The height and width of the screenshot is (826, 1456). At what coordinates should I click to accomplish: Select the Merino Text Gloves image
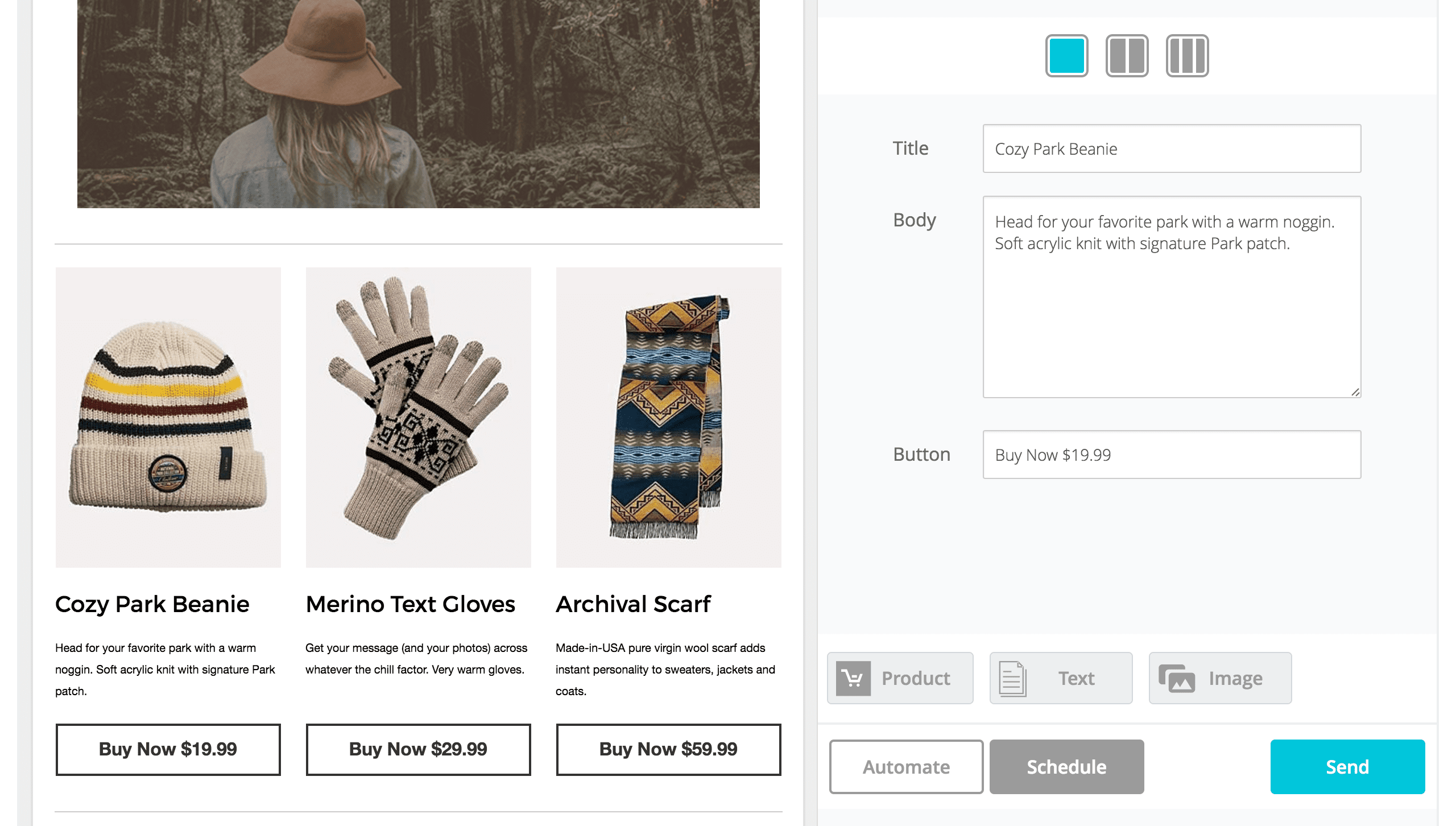[x=418, y=417]
